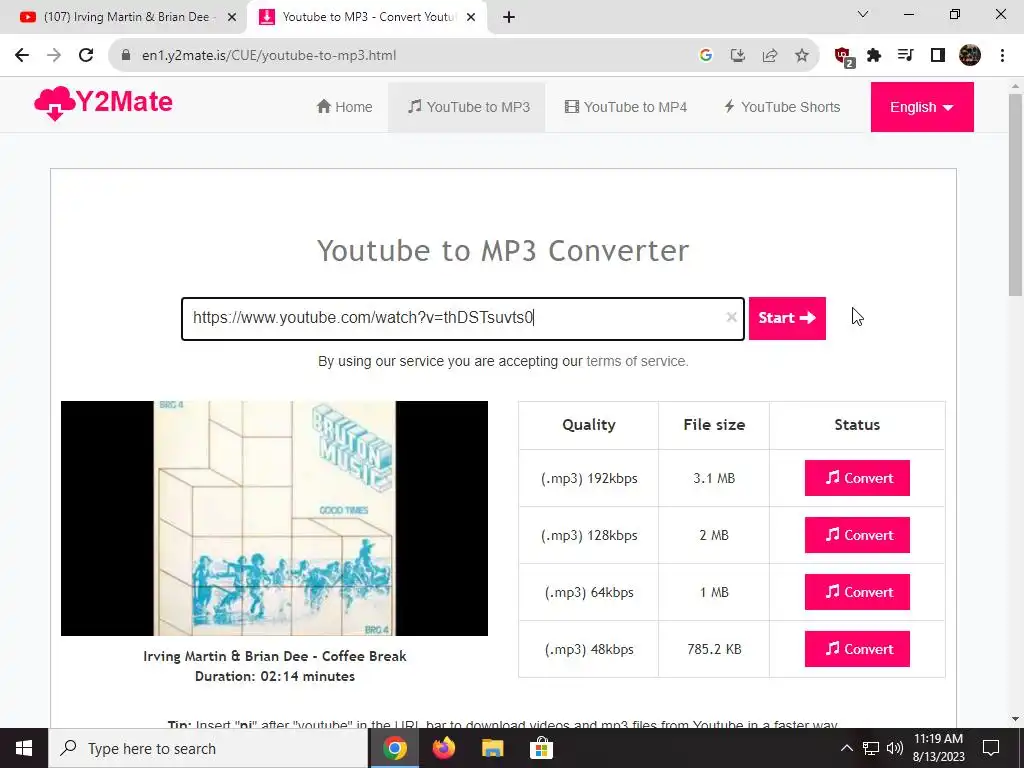The image size is (1024, 768).
Task: Select YouTube to MP3 nav item
Action: (x=468, y=107)
